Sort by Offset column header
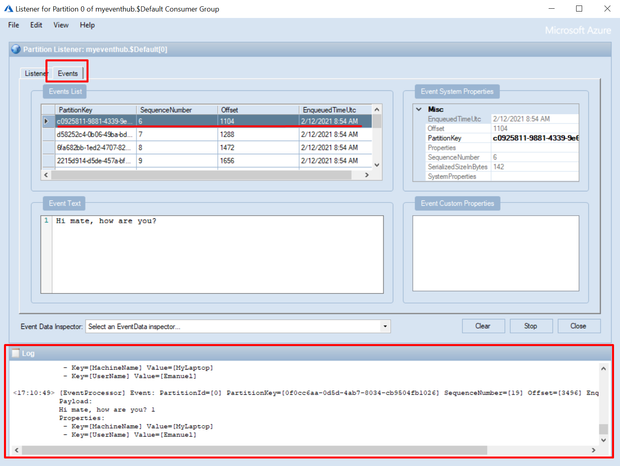The height and width of the screenshot is (466, 620). pos(258,110)
